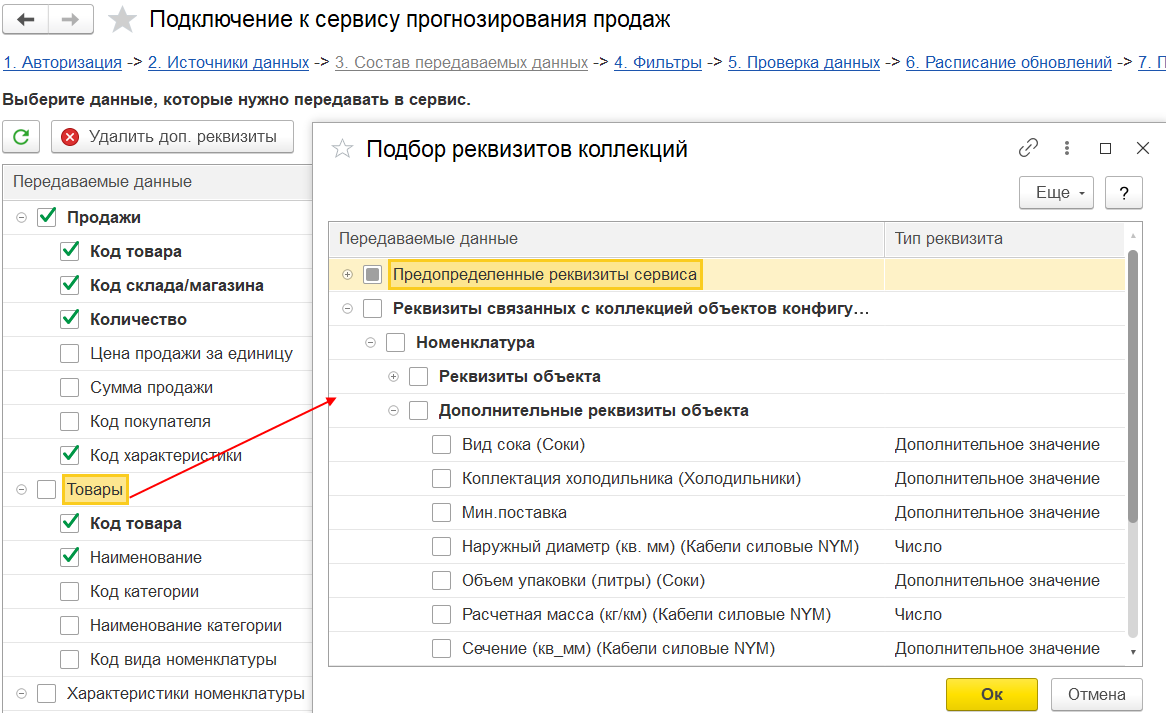The image size is (1166, 713).
Task: Go to step 4. Фильтры
Action: (658, 62)
